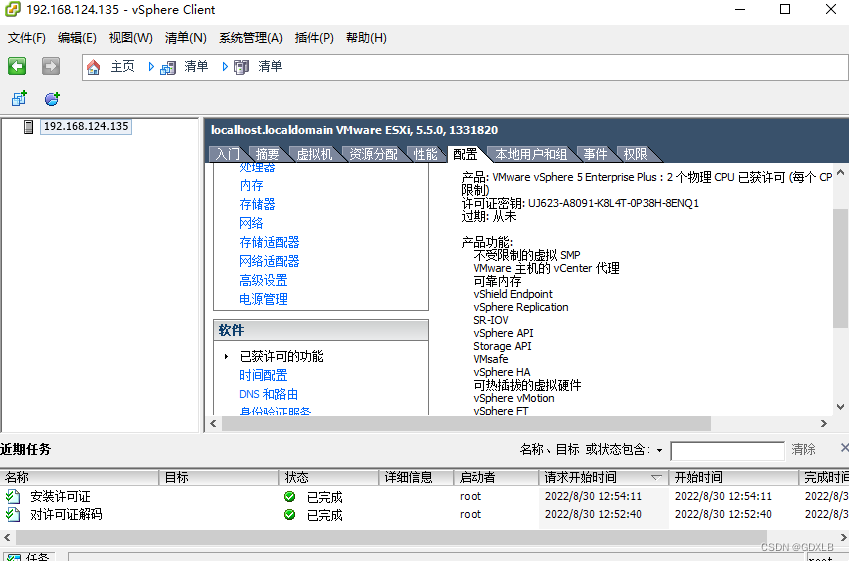The width and height of the screenshot is (849, 561).
Task: Open the dropdown arrow after first 清单
Action: tap(225, 67)
